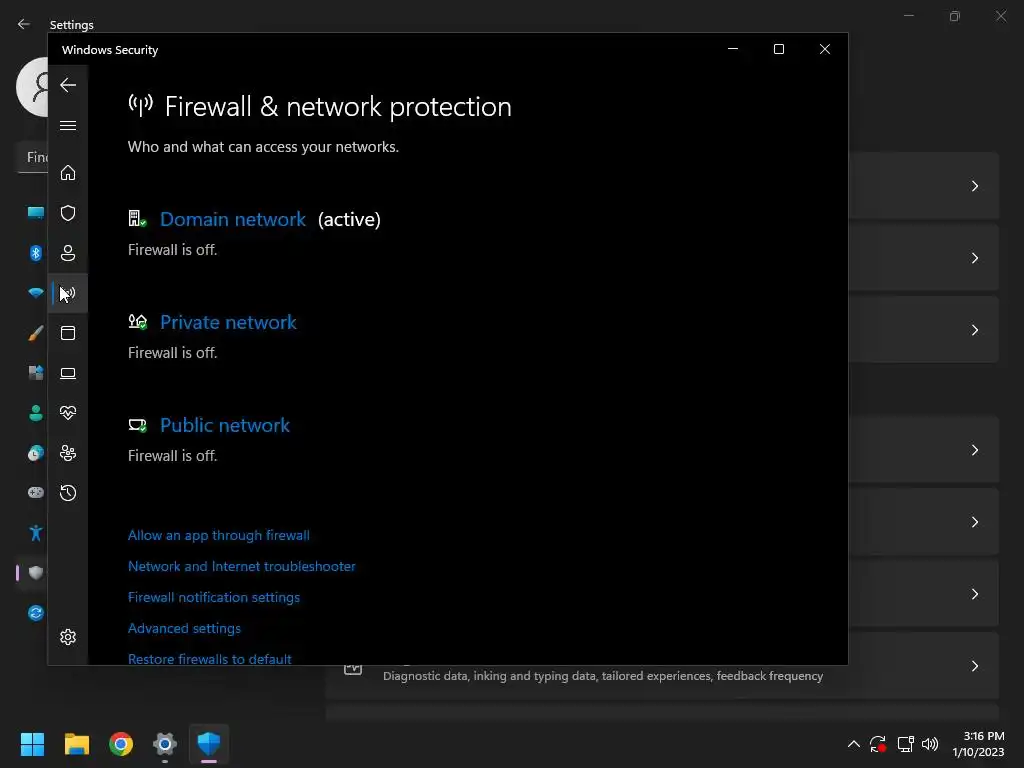
Task: Open Private network firewall settings
Action: pyautogui.click(x=228, y=322)
